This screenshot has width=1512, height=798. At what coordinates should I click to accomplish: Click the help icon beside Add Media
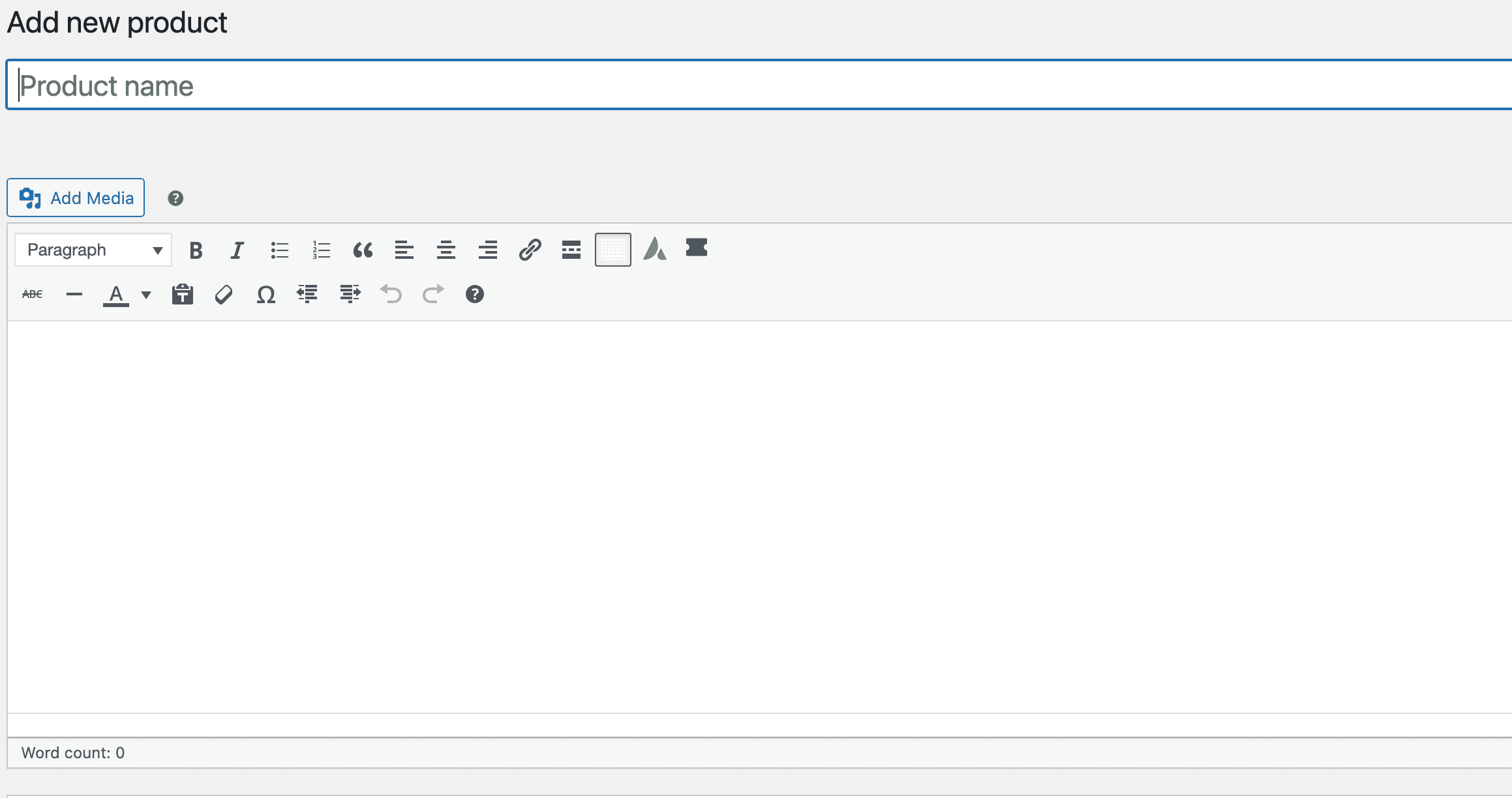point(175,198)
